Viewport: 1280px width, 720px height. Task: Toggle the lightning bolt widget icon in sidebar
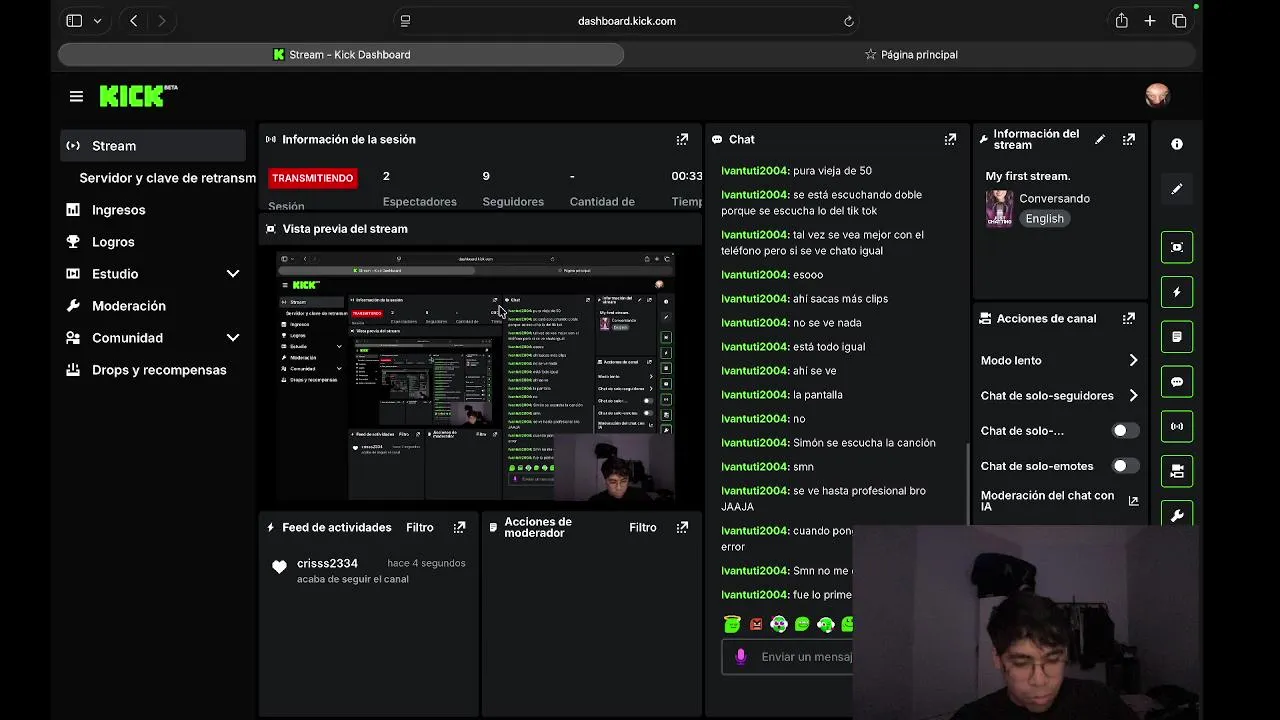(x=1177, y=292)
